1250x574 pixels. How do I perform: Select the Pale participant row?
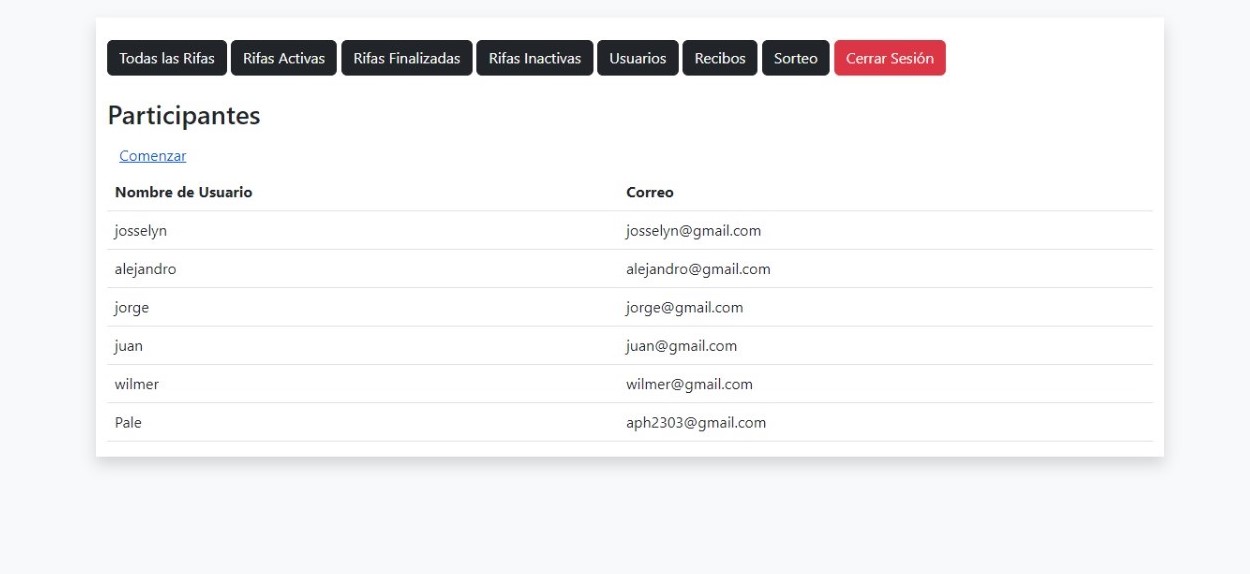(x=129, y=423)
